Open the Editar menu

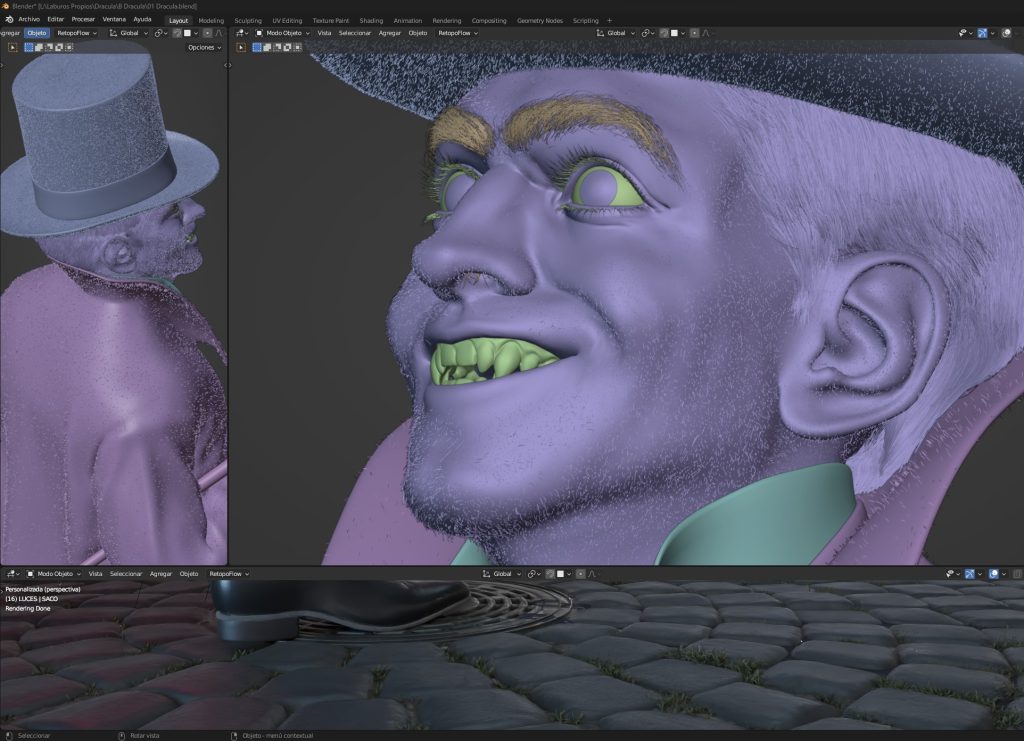pyautogui.click(x=56, y=20)
